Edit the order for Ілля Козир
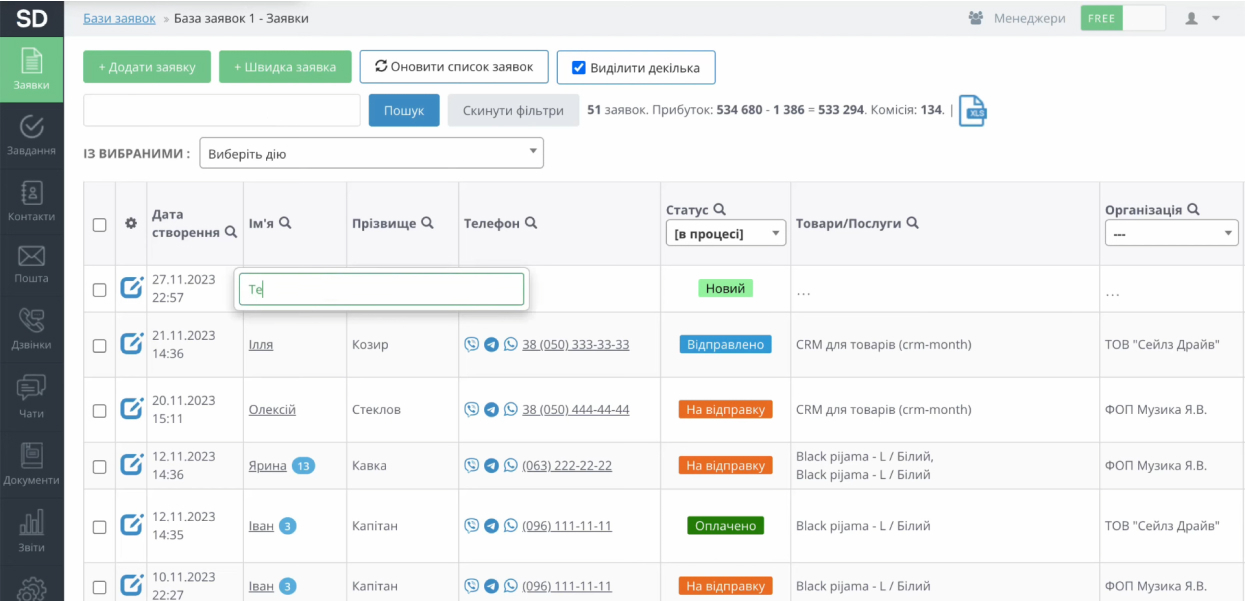This screenshot has width=1245, height=601. pyautogui.click(x=132, y=344)
